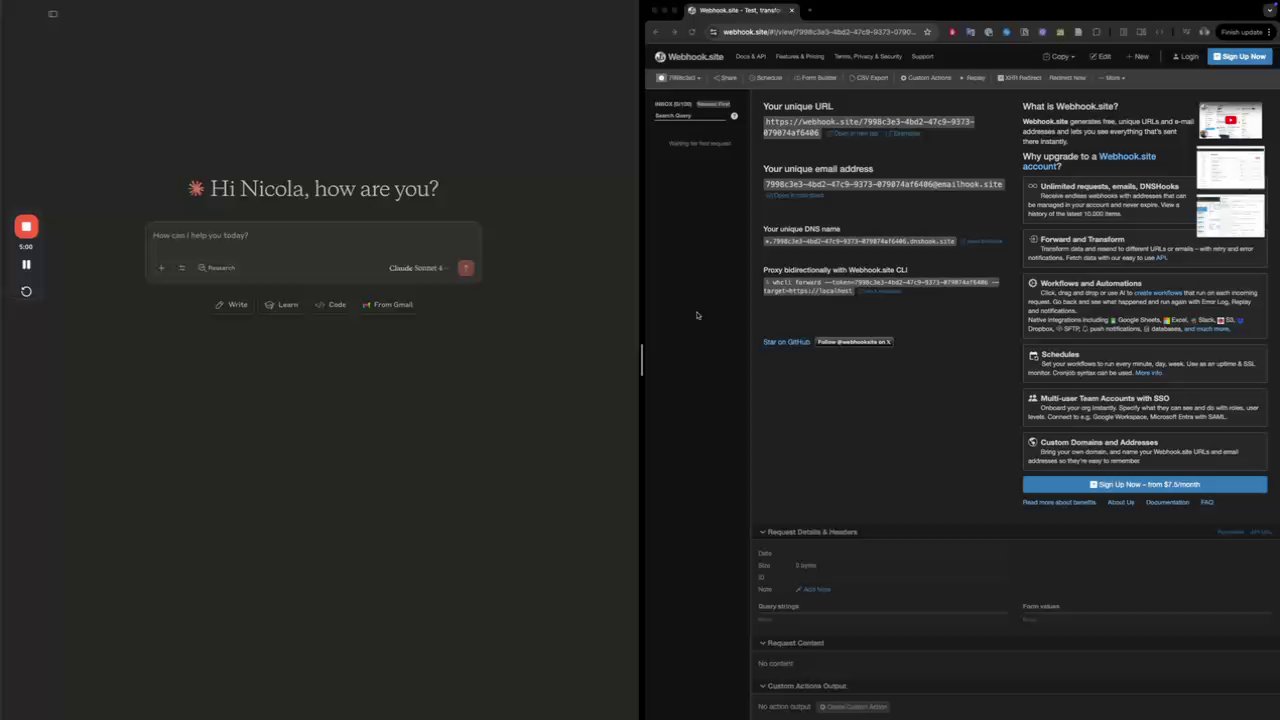Viewport: 1280px width, 720px height.
Task: Open the tools settings icon in chat box
Action: 182,268
